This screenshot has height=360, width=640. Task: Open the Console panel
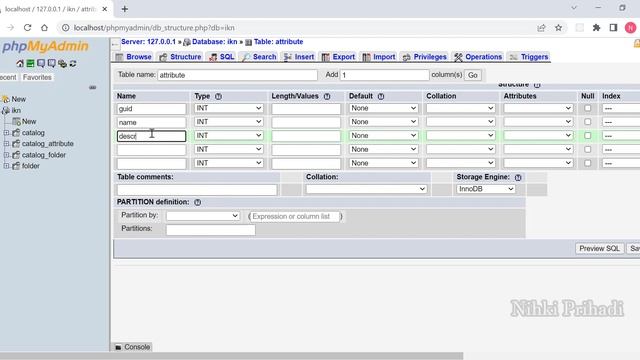point(133,347)
